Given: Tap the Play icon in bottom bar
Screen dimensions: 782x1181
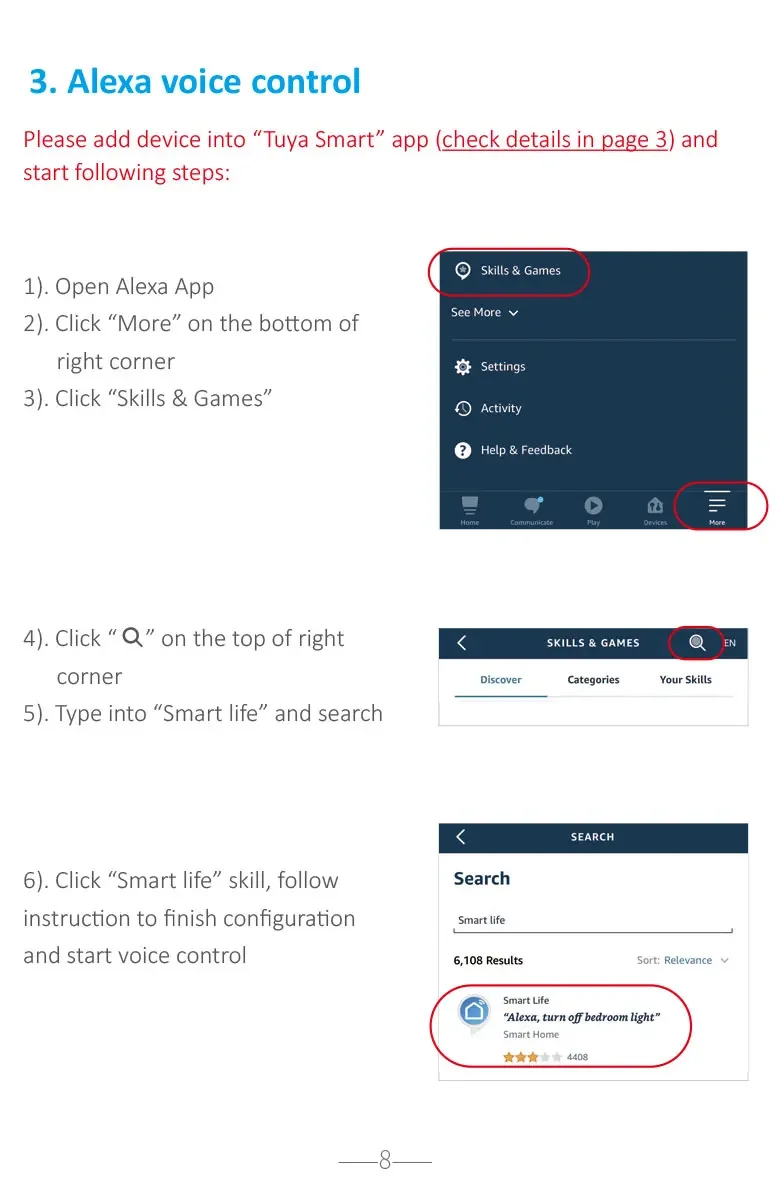Looking at the screenshot, I should (x=594, y=509).
